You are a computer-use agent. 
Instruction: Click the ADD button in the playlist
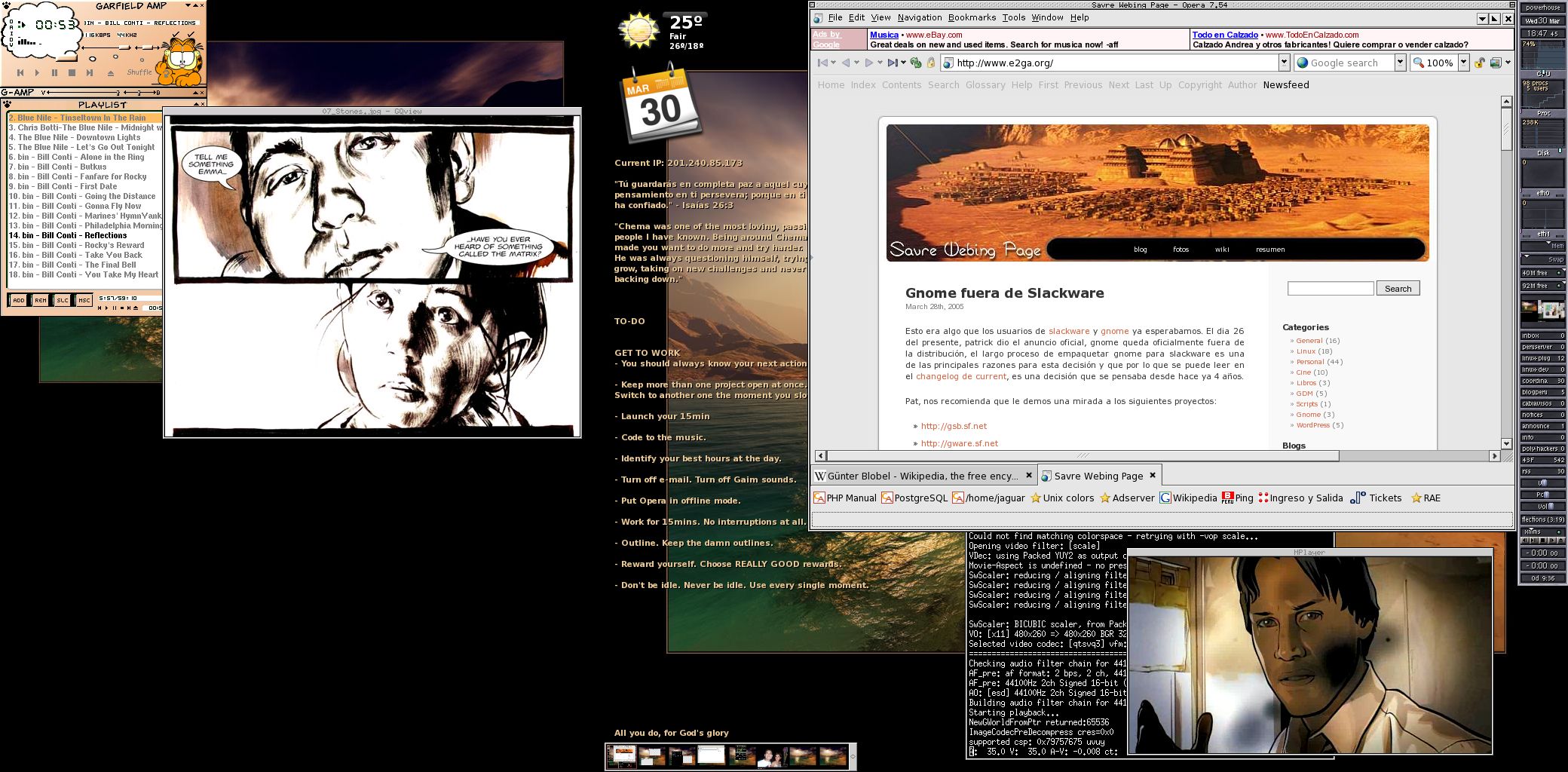click(x=19, y=300)
